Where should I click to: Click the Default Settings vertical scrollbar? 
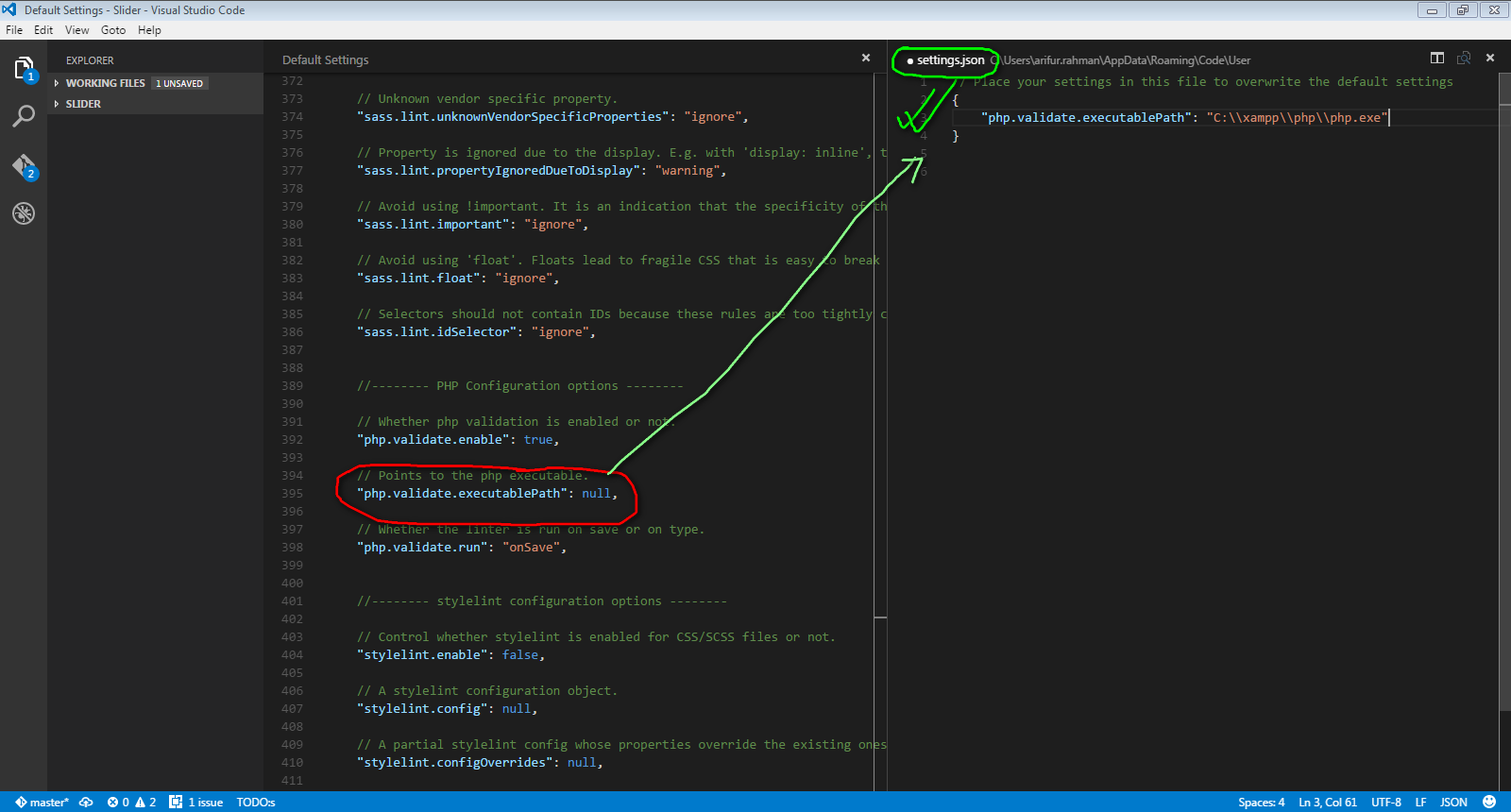(x=880, y=431)
